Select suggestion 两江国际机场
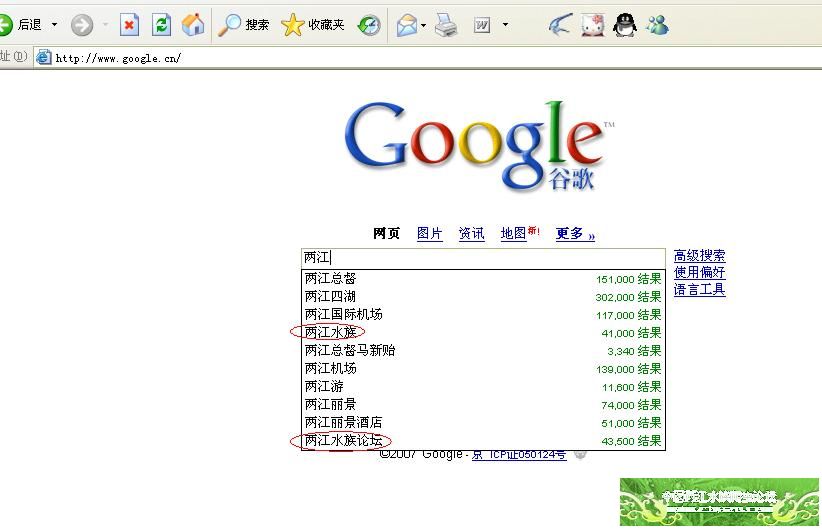 483,315
